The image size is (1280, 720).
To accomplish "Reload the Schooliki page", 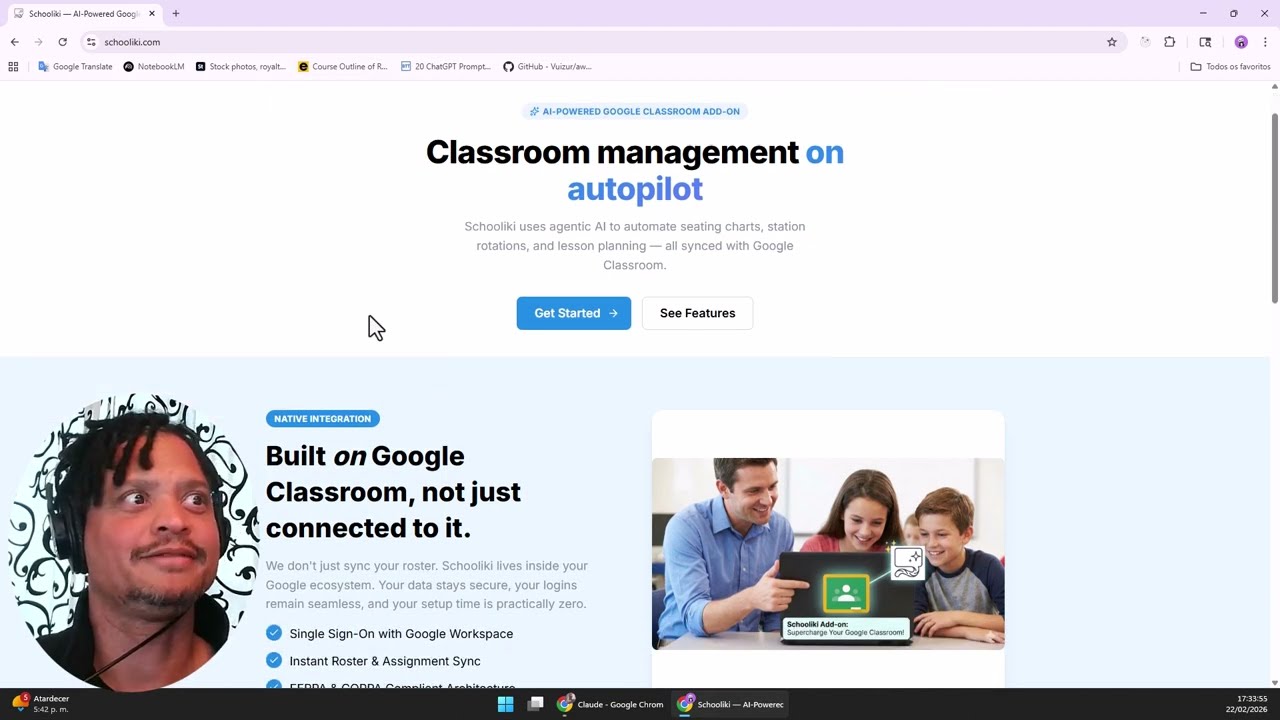I will (62, 42).
